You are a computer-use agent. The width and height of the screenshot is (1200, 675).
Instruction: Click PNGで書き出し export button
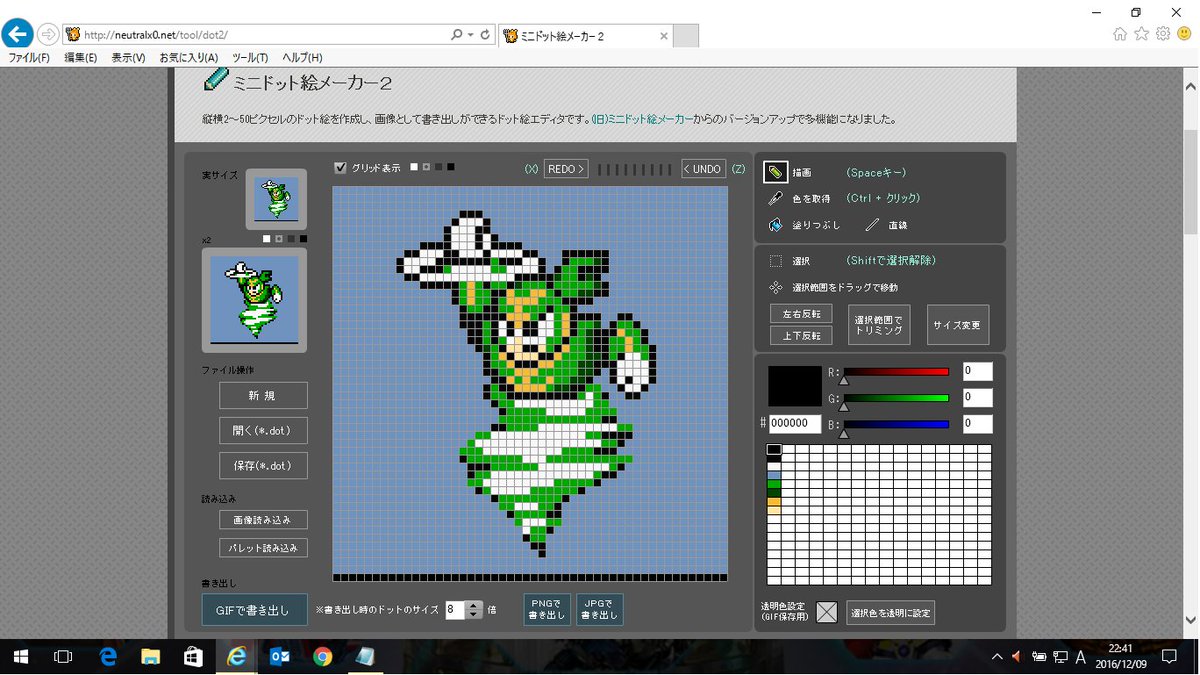coord(547,609)
